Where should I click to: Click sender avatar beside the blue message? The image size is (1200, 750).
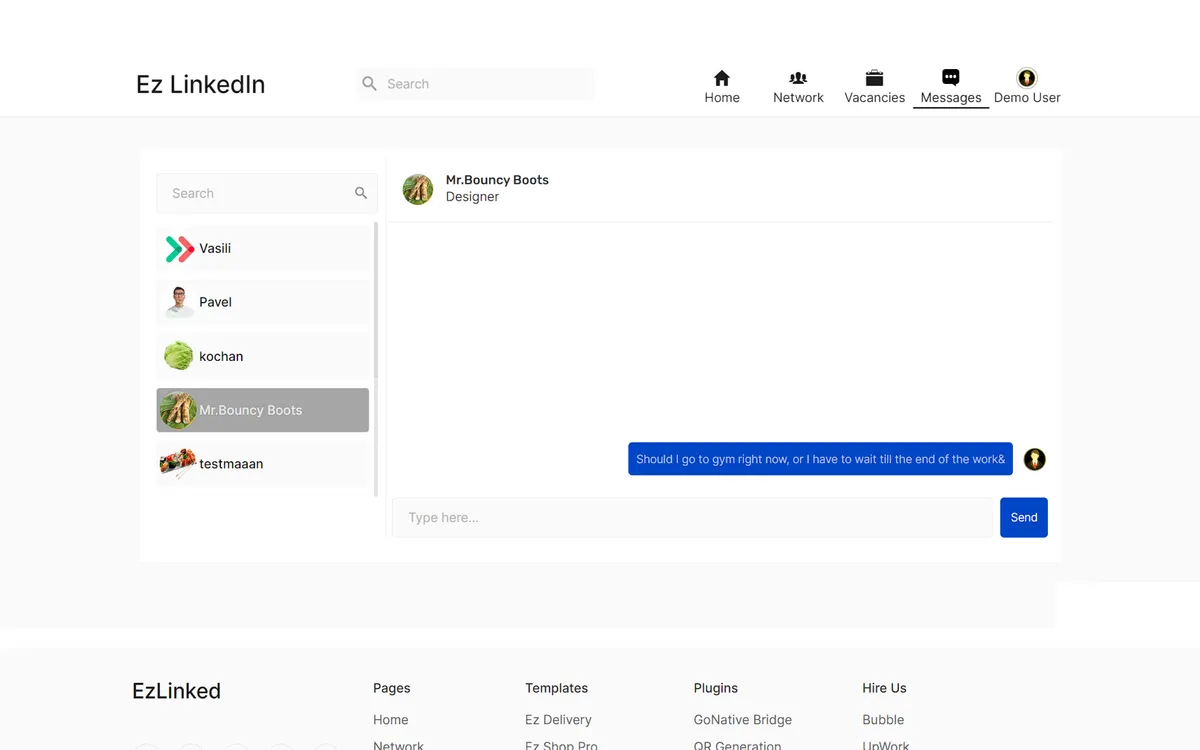click(x=1034, y=459)
